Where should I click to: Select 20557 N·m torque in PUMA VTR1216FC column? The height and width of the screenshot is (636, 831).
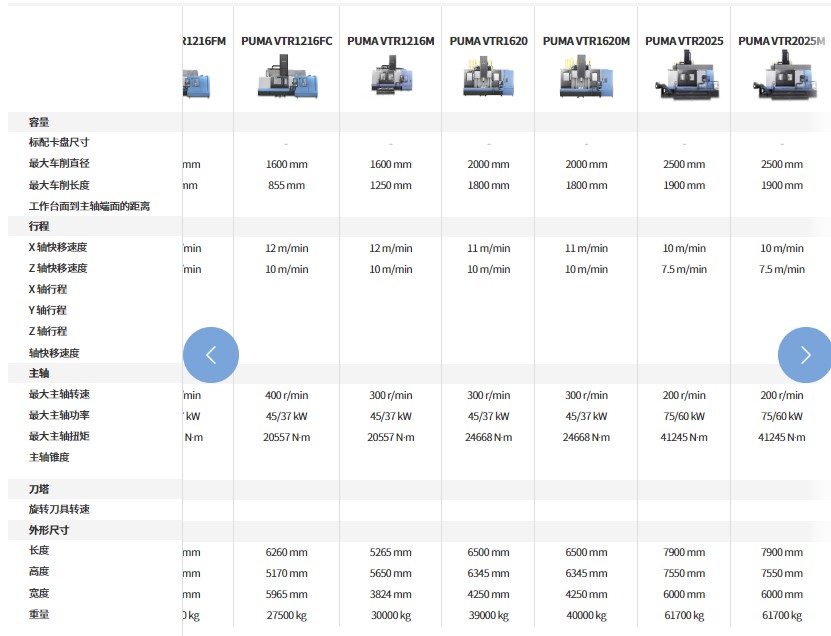pos(287,438)
